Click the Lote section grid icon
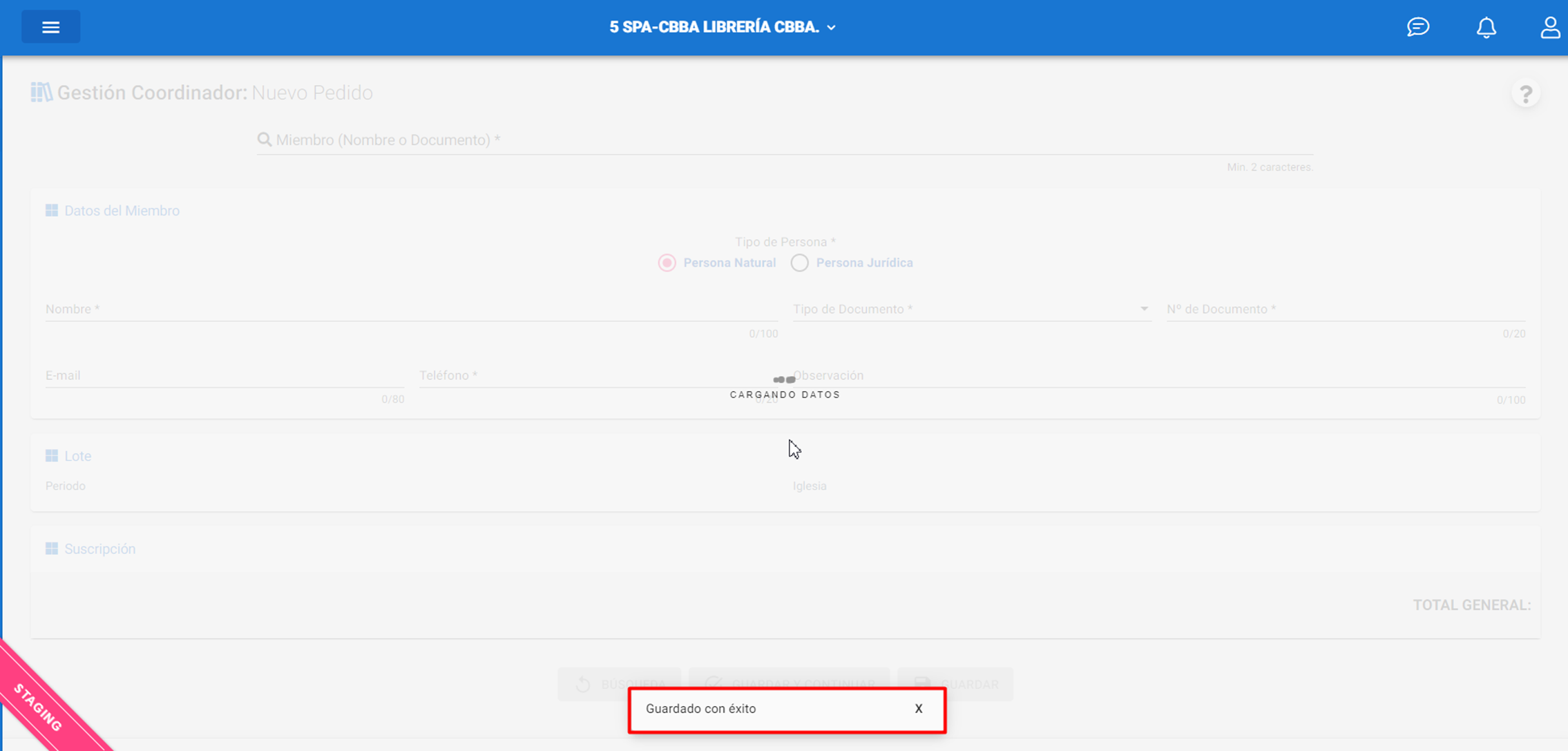 [52, 455]
